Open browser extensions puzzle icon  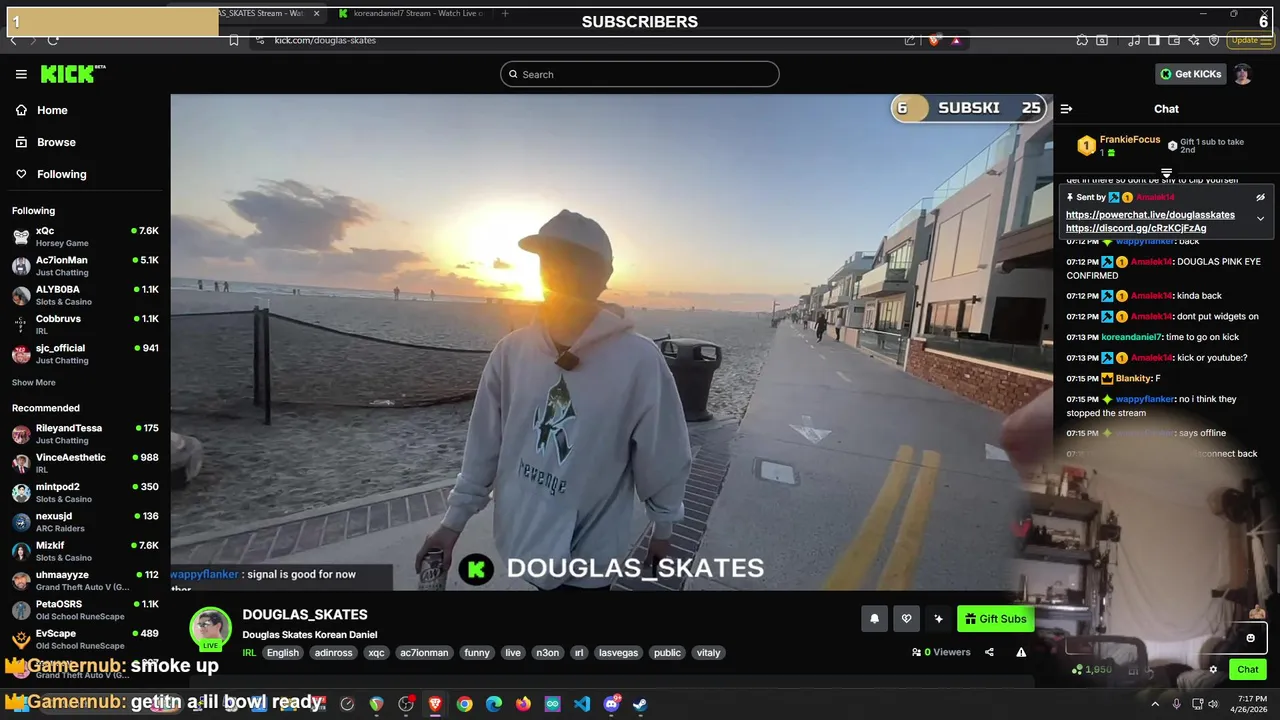[x=1082, y=40]
